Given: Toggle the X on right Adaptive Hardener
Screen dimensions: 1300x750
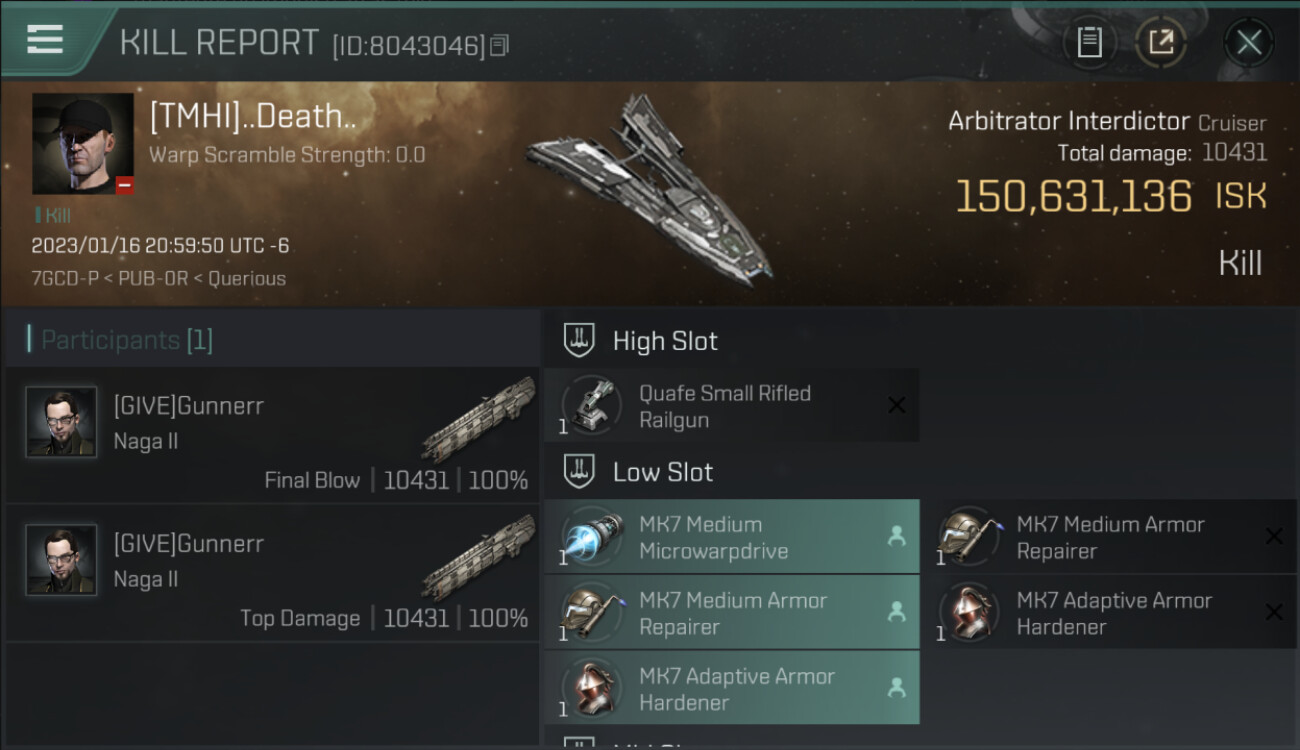Looking at the screenshot, I should pos(1273,613).
